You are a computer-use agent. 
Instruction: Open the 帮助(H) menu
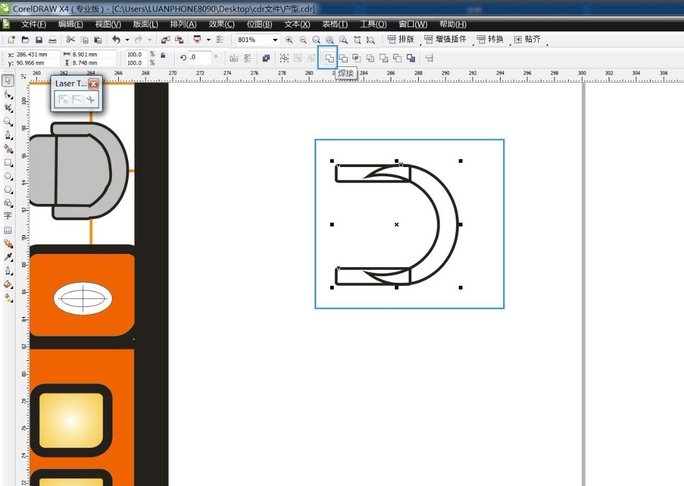point(452,23)
